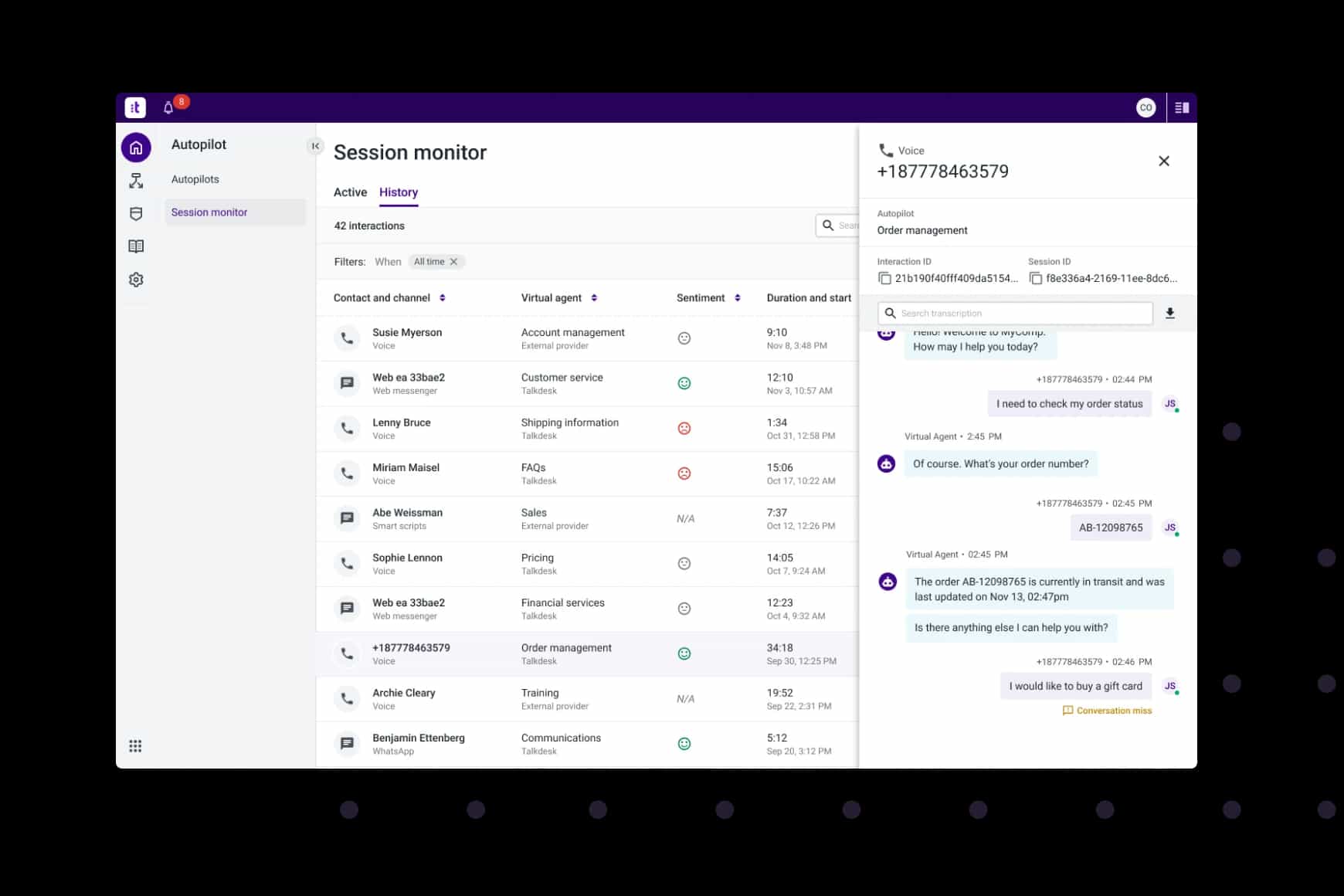The image size is (1344, 896).
Task: Open the notifications bell
Action: tap(168, 108)
